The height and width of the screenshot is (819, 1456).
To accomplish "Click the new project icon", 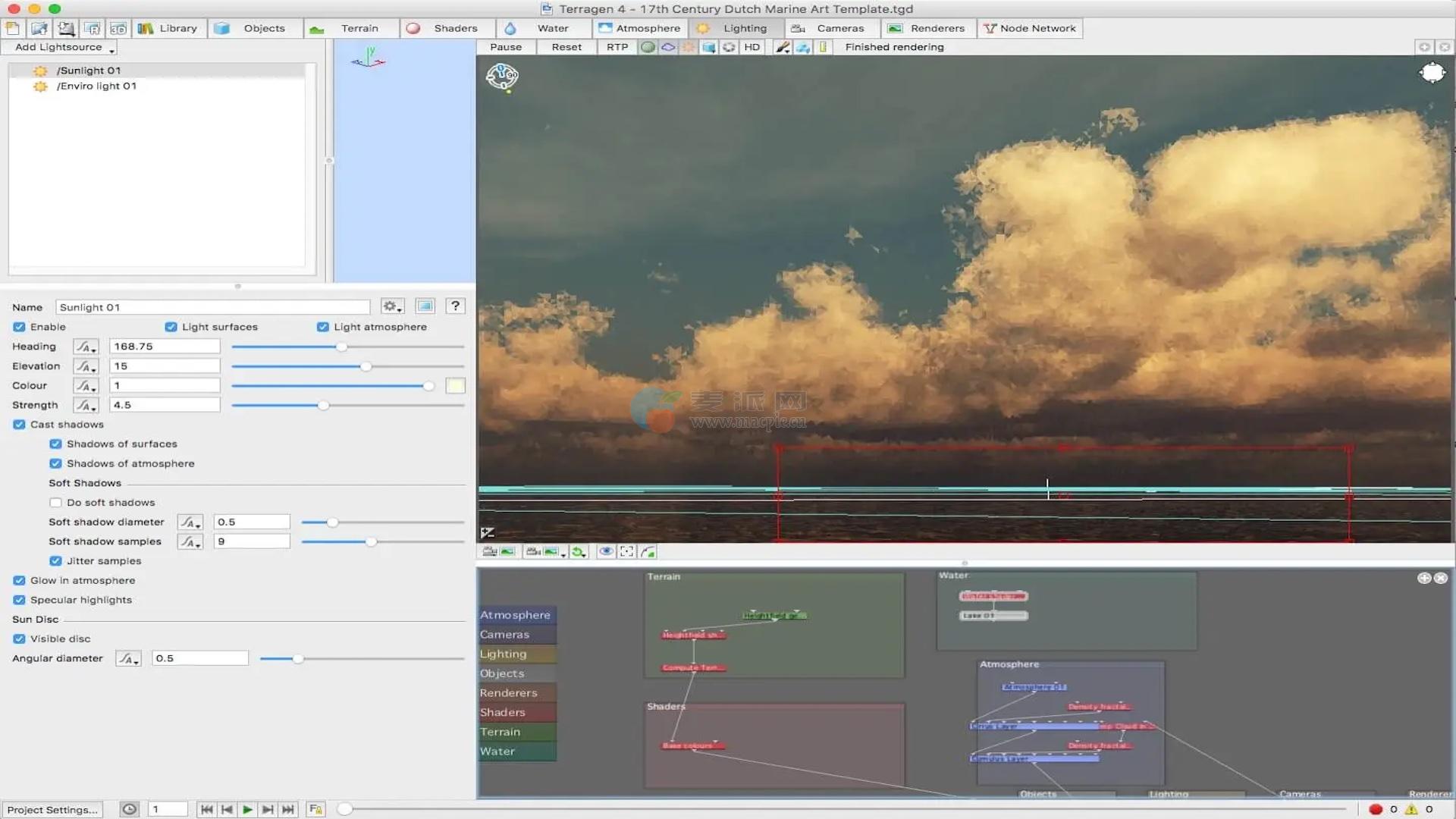I will (x=13, y=28).
